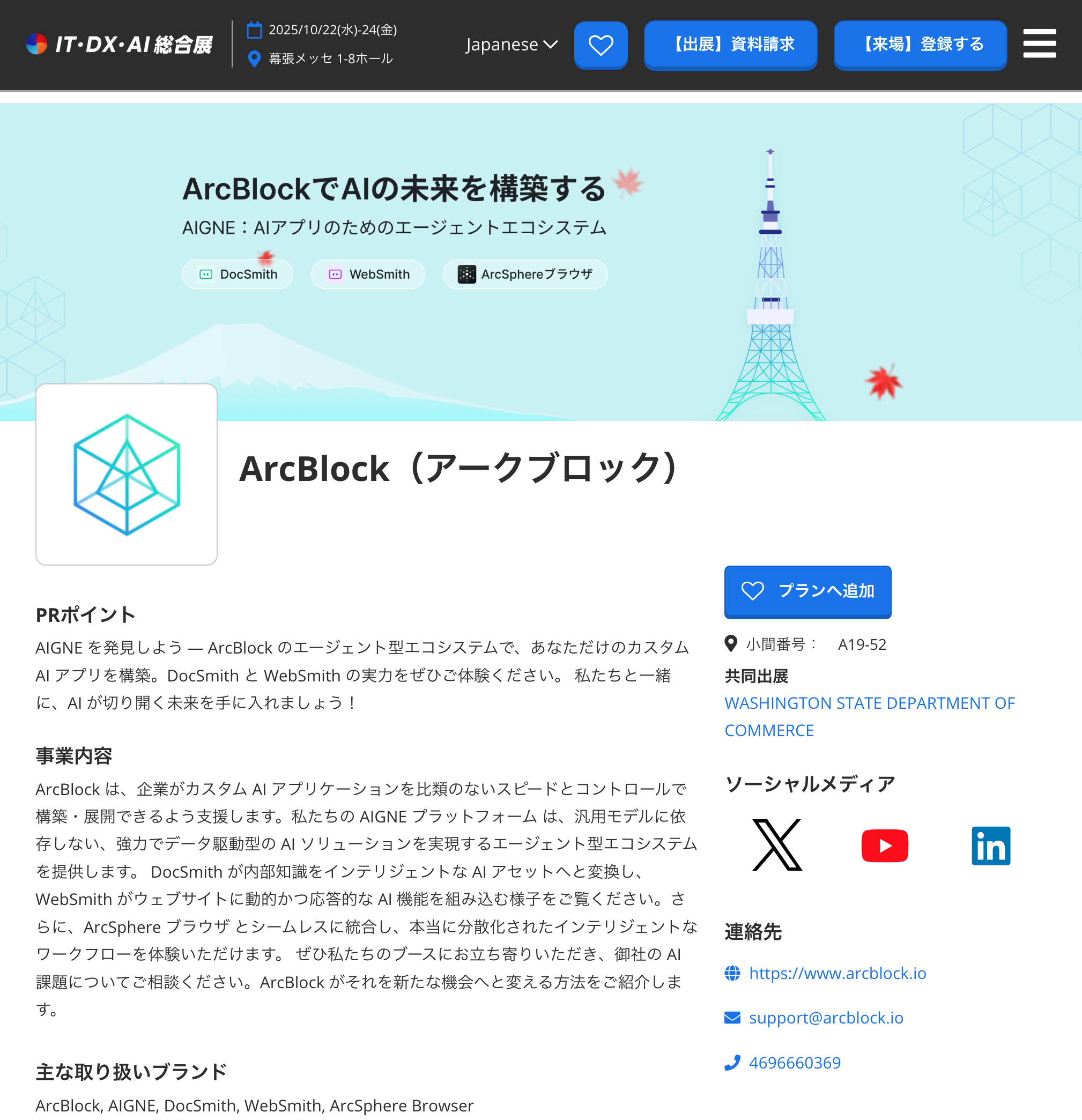Click phone number 4696660369
Screen dimensions: 1082x1120
point(795,1063)
